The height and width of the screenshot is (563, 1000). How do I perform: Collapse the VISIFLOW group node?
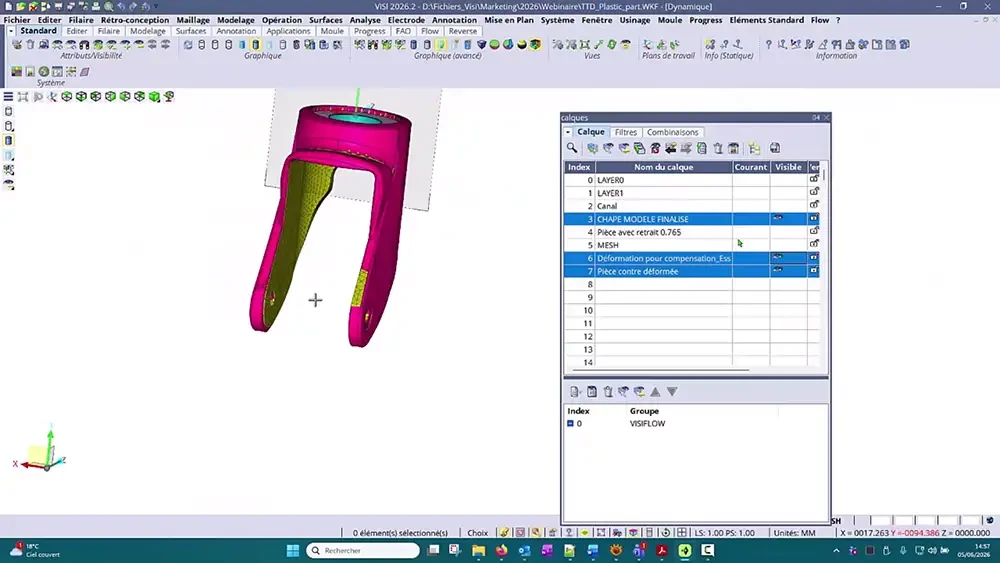[570, 423]
